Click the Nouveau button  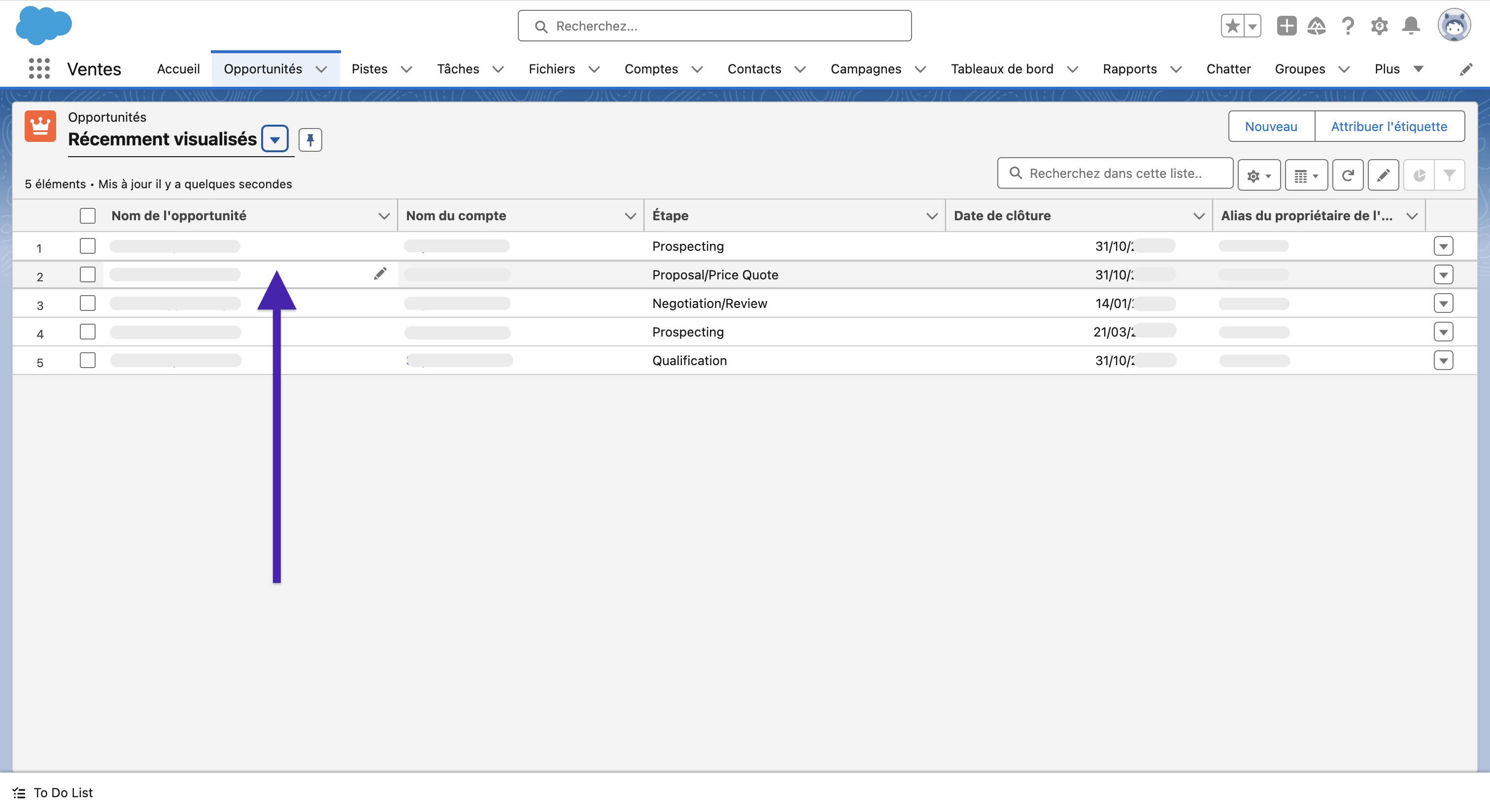pos(1271,126)
